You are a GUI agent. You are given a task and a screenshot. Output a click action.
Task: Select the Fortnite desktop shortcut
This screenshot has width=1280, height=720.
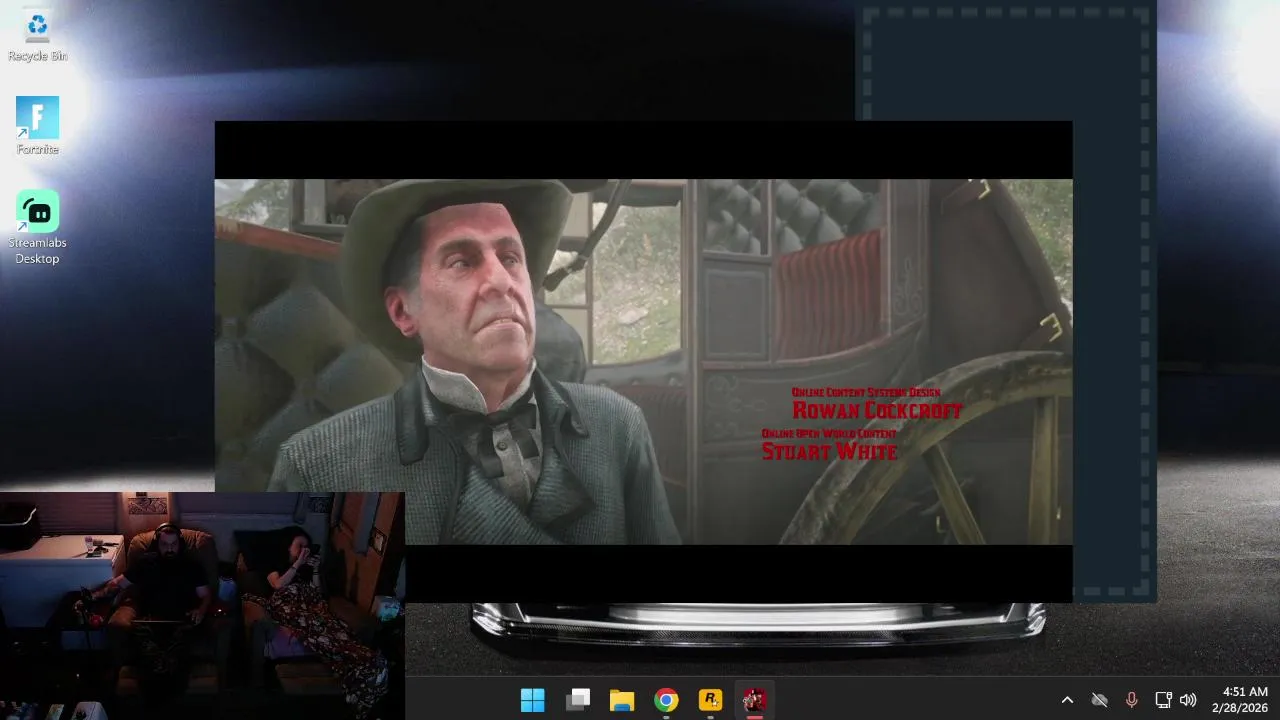click(37, 126)
